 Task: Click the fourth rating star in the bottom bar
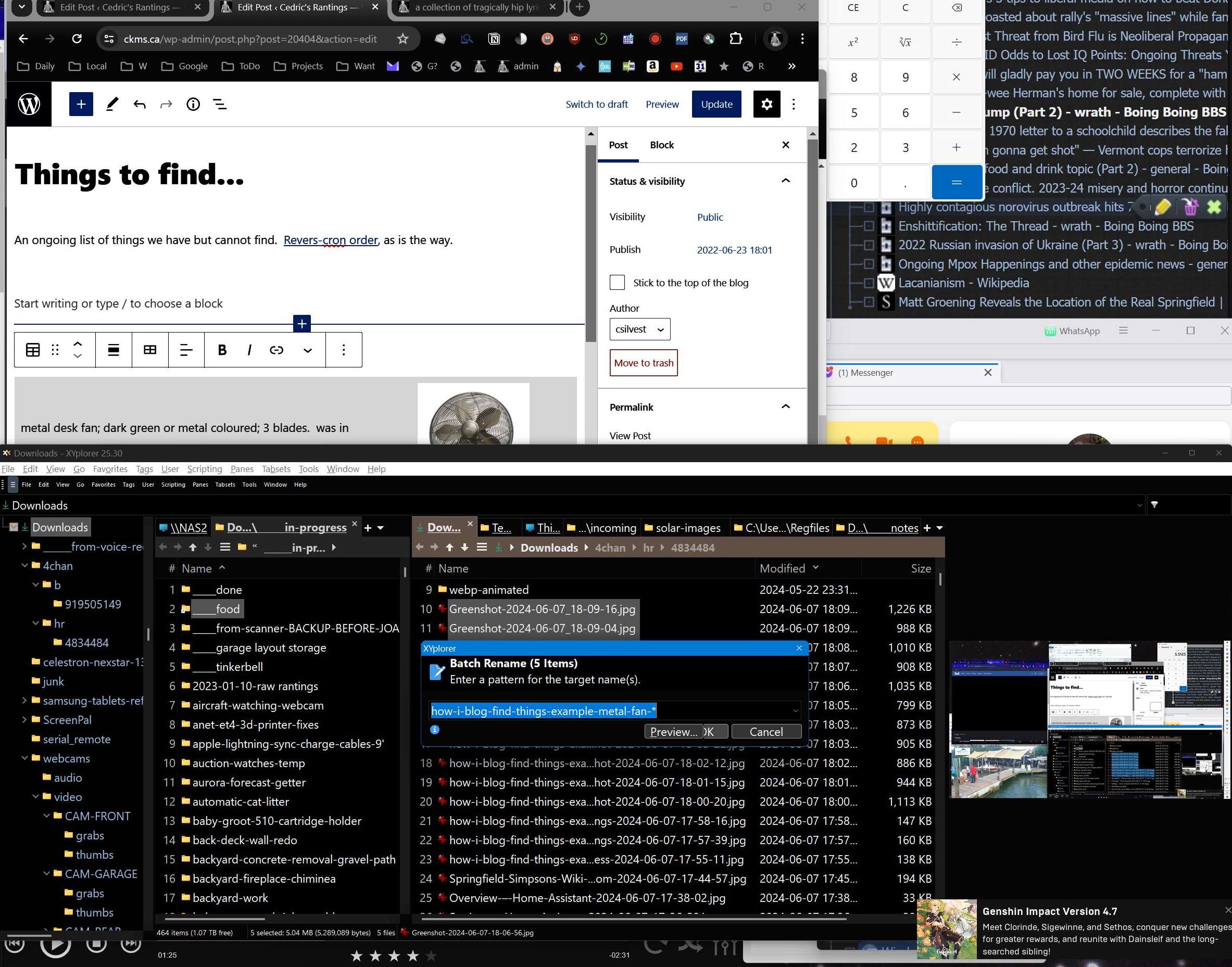coord(413,956)
